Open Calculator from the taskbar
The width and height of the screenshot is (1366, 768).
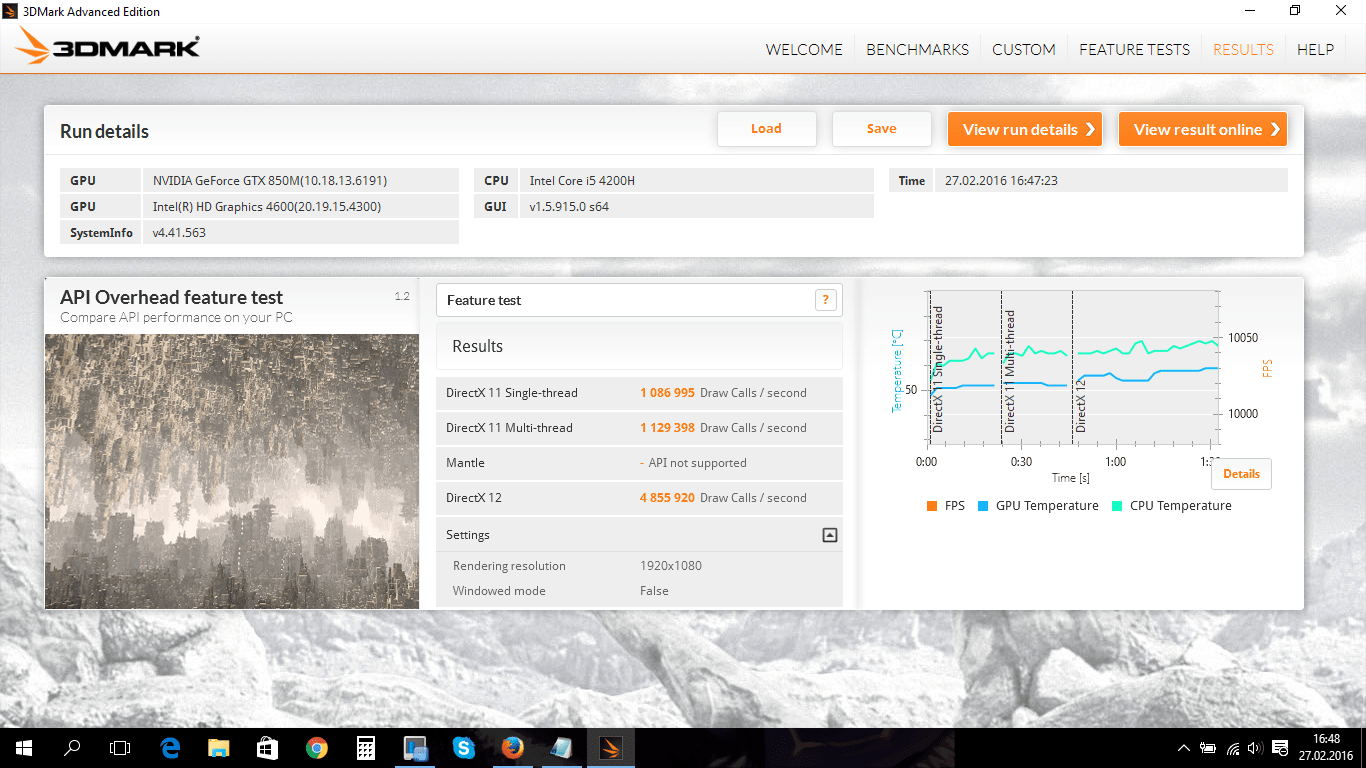365,748
